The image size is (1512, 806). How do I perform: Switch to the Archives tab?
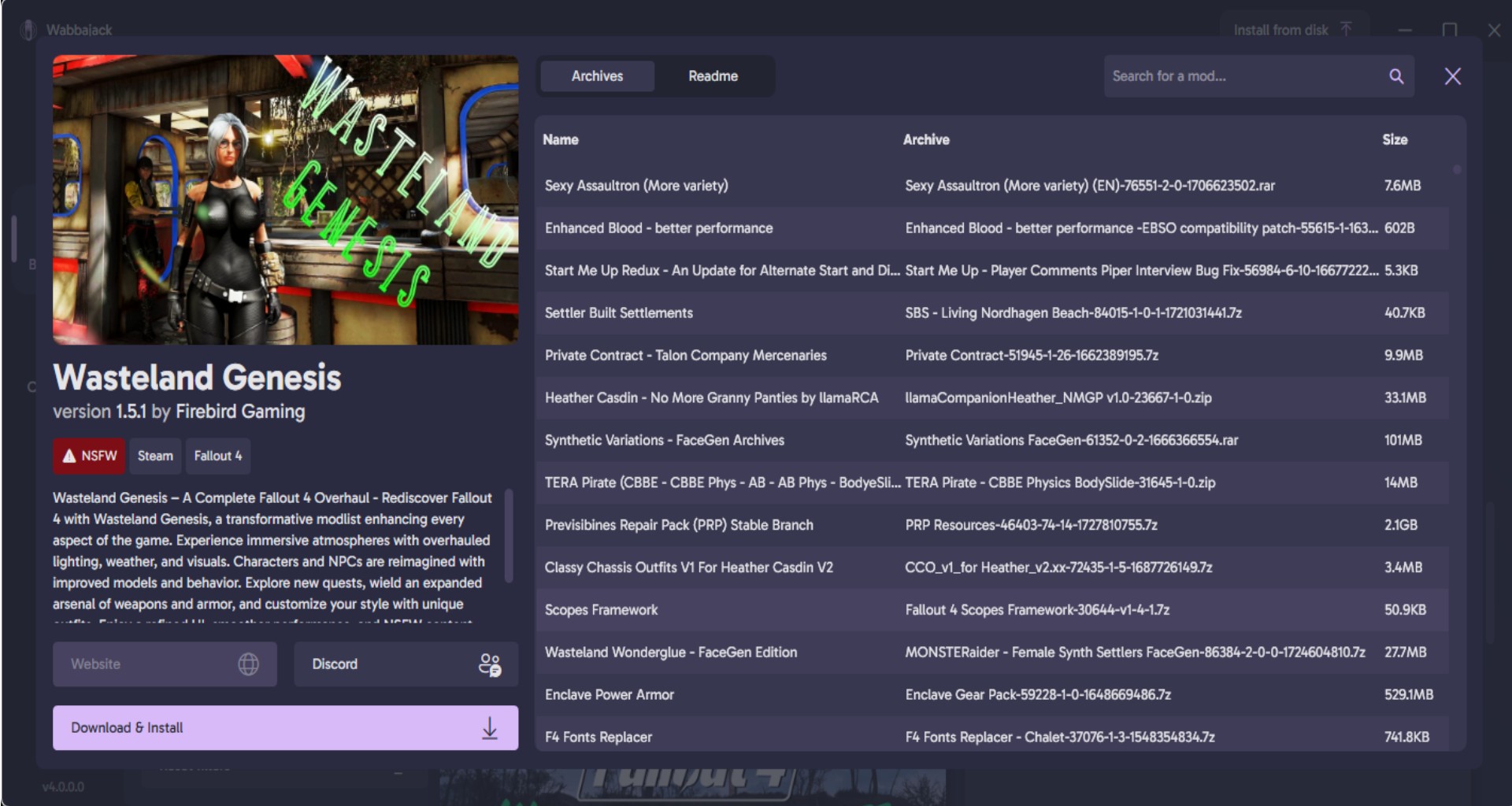click(x=597, y=76)
